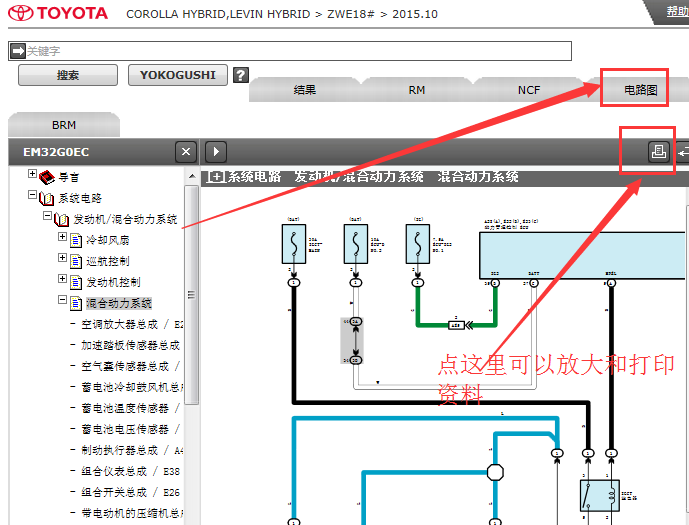Viewport: 689px width, 525px height.
Task: Click the print icon in diagram toolbar
Action: [658, 152]
